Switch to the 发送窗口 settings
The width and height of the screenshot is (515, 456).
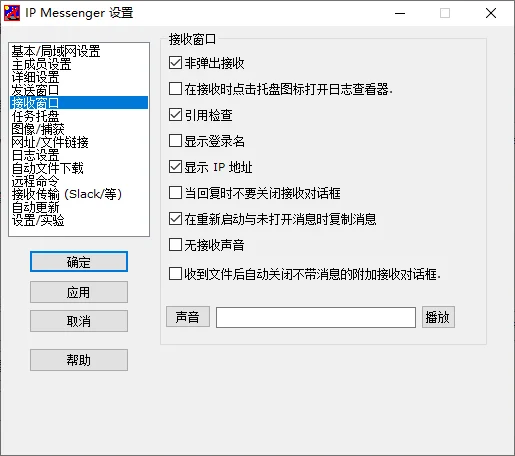79,90
